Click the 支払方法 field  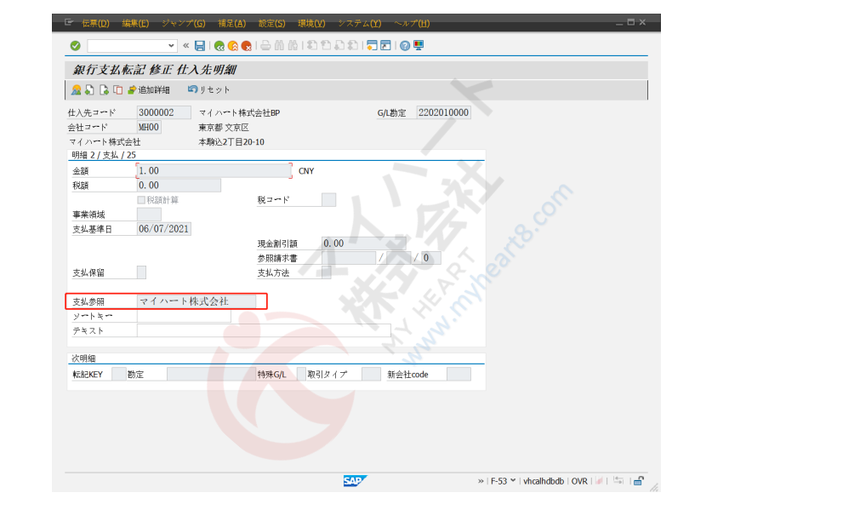point(326,273)
